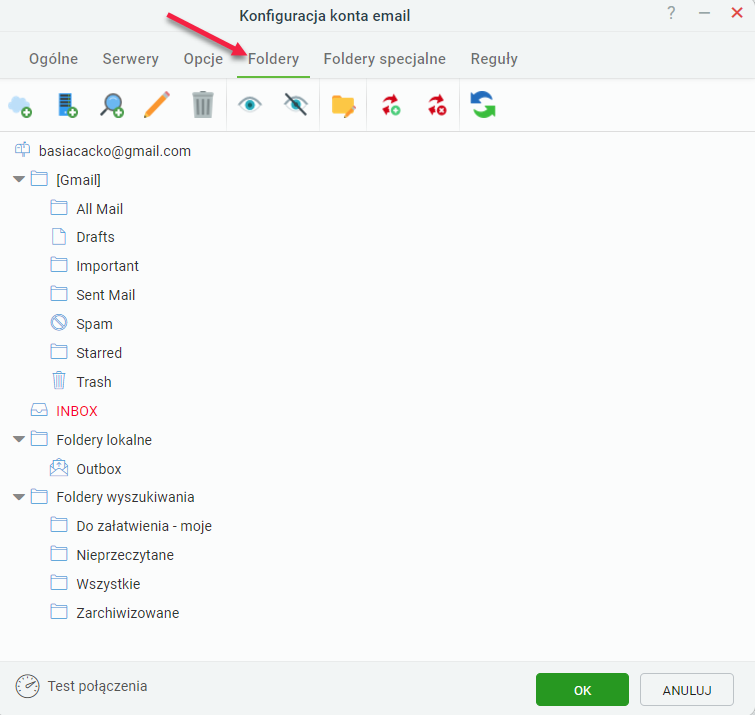755x715 pixels.
Task: Click the ANULUJ cancel button
Action: tap(687, 690)
